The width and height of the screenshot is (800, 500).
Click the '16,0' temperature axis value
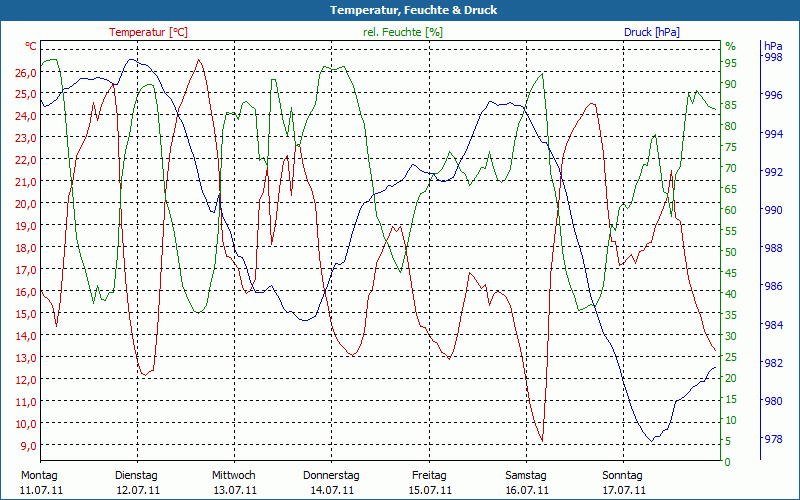coord(26,292)
